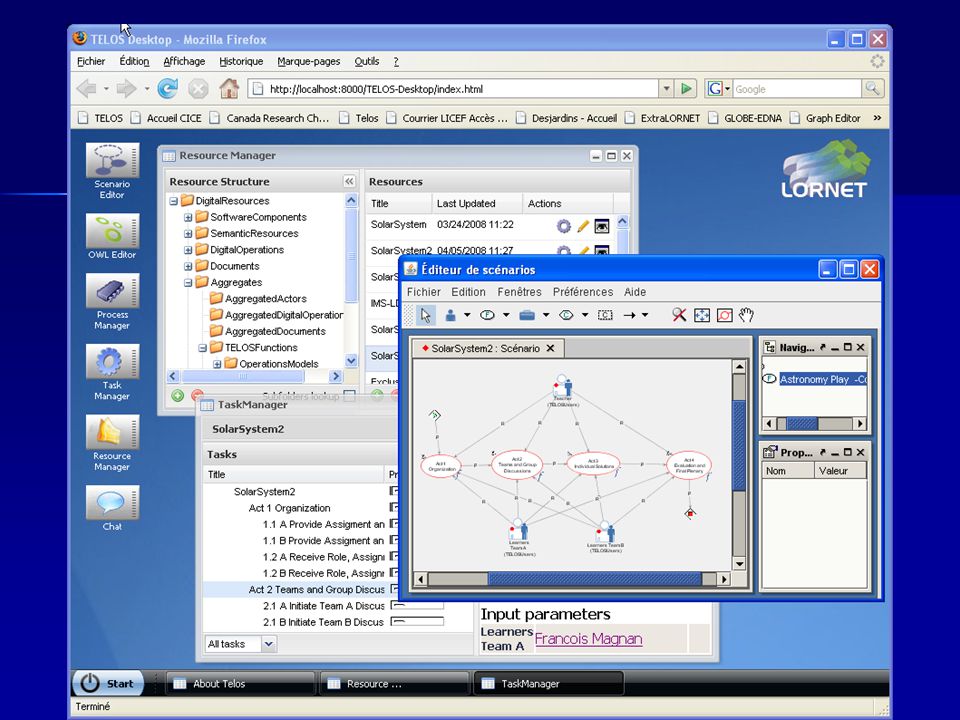Open the briefcase resource tool dropdown arrow
The image size is (960, 720).
pyautogui.click(x=546, y=315)
